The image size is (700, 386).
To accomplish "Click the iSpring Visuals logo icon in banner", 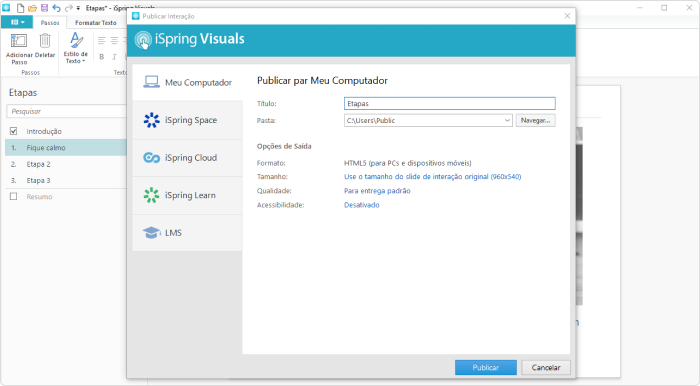I will (x=143, y=40).
